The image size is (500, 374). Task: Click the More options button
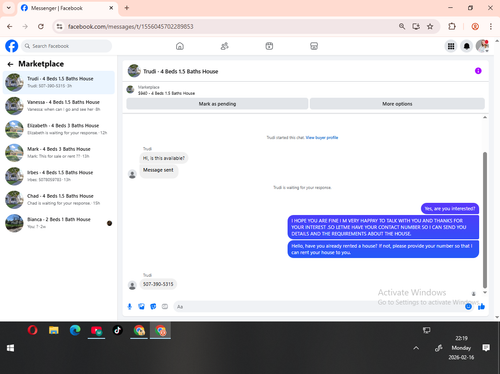pyautogui.click(x=397, y=104)
